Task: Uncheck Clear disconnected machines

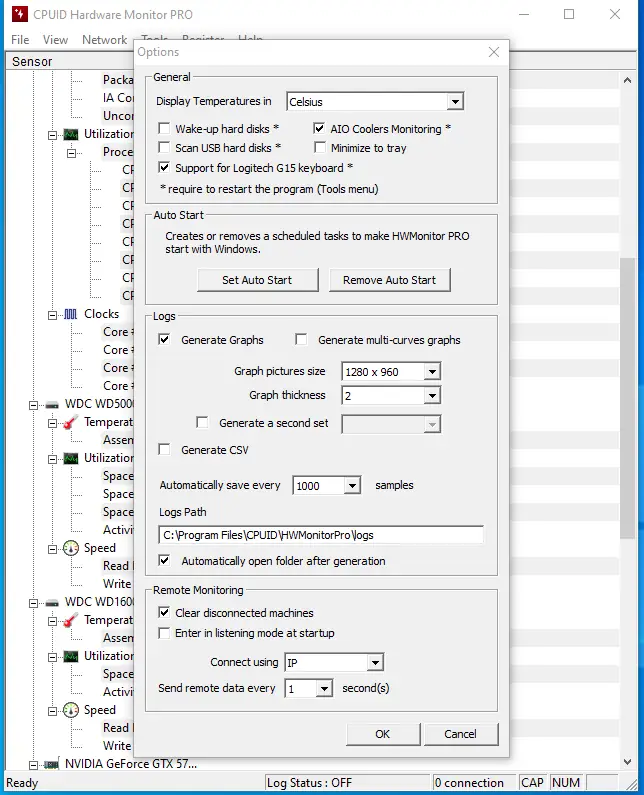Action: (x=164, y=612)
